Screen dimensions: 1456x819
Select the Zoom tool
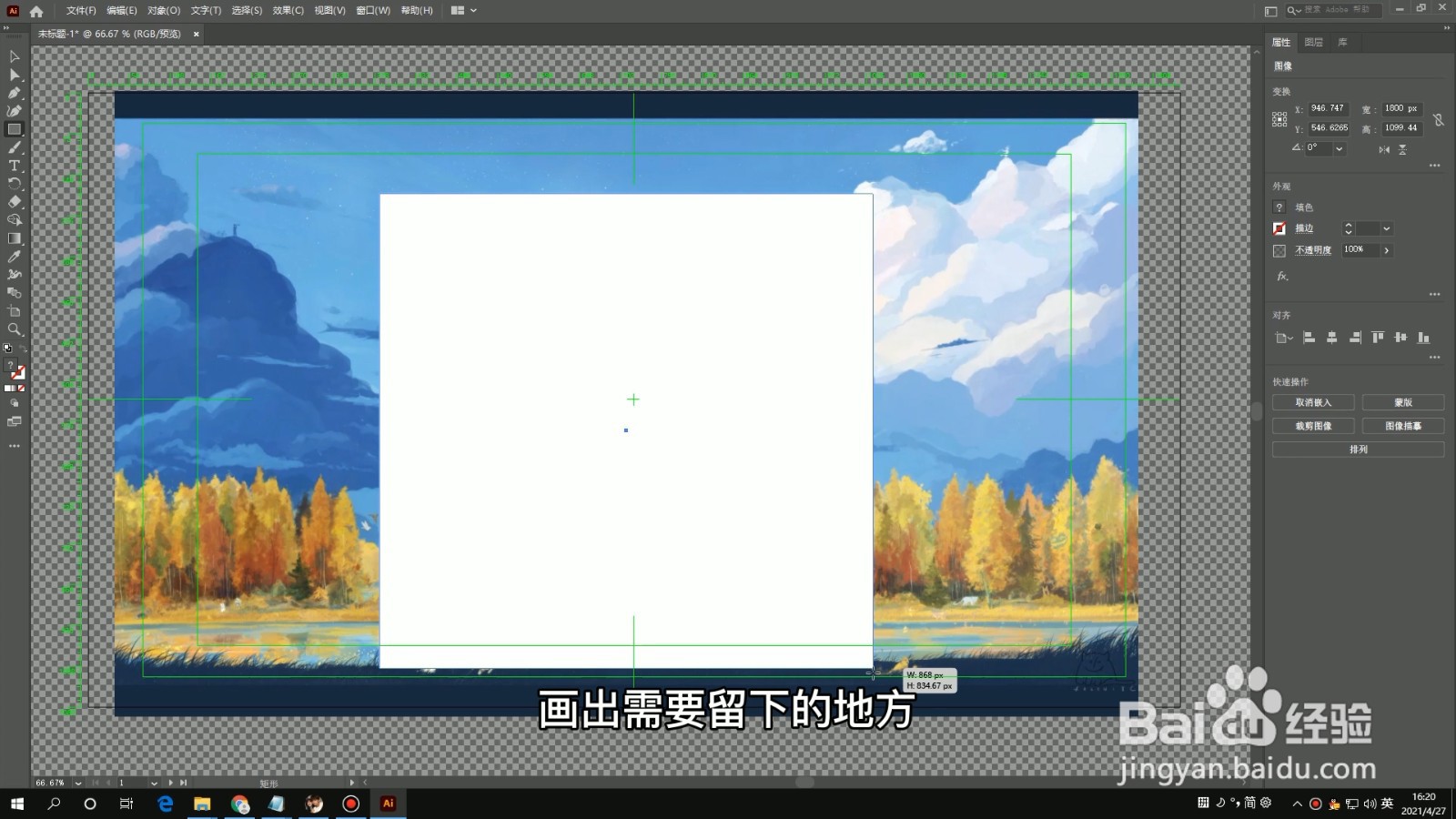(x=15, y=329)
